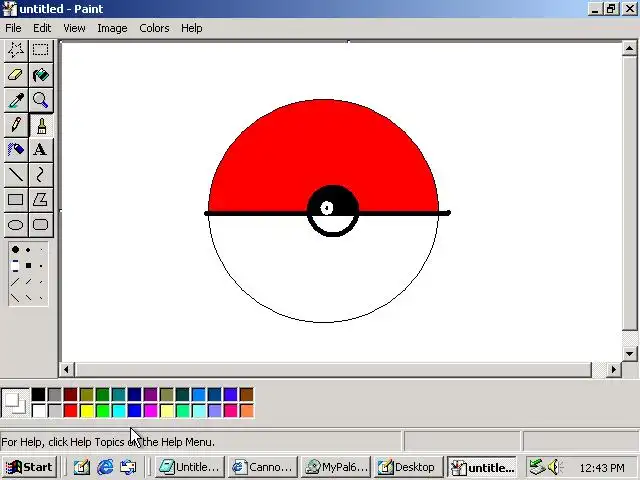
Task: Choose the medium backslash brush shape
Action: point(28,298)
